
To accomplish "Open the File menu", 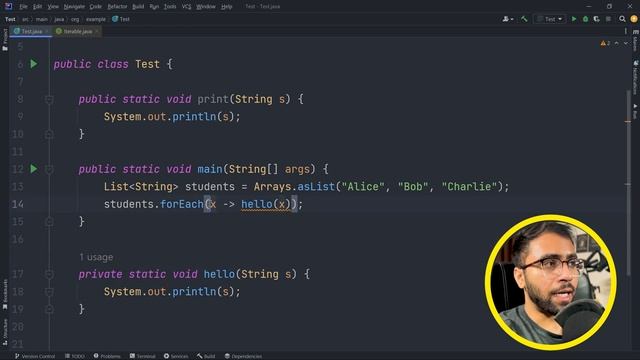I will pos(23,7).
